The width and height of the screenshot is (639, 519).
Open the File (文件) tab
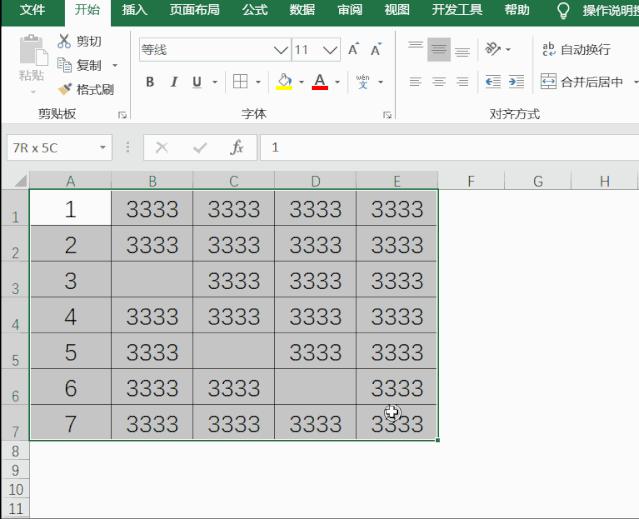click(32, 10)
